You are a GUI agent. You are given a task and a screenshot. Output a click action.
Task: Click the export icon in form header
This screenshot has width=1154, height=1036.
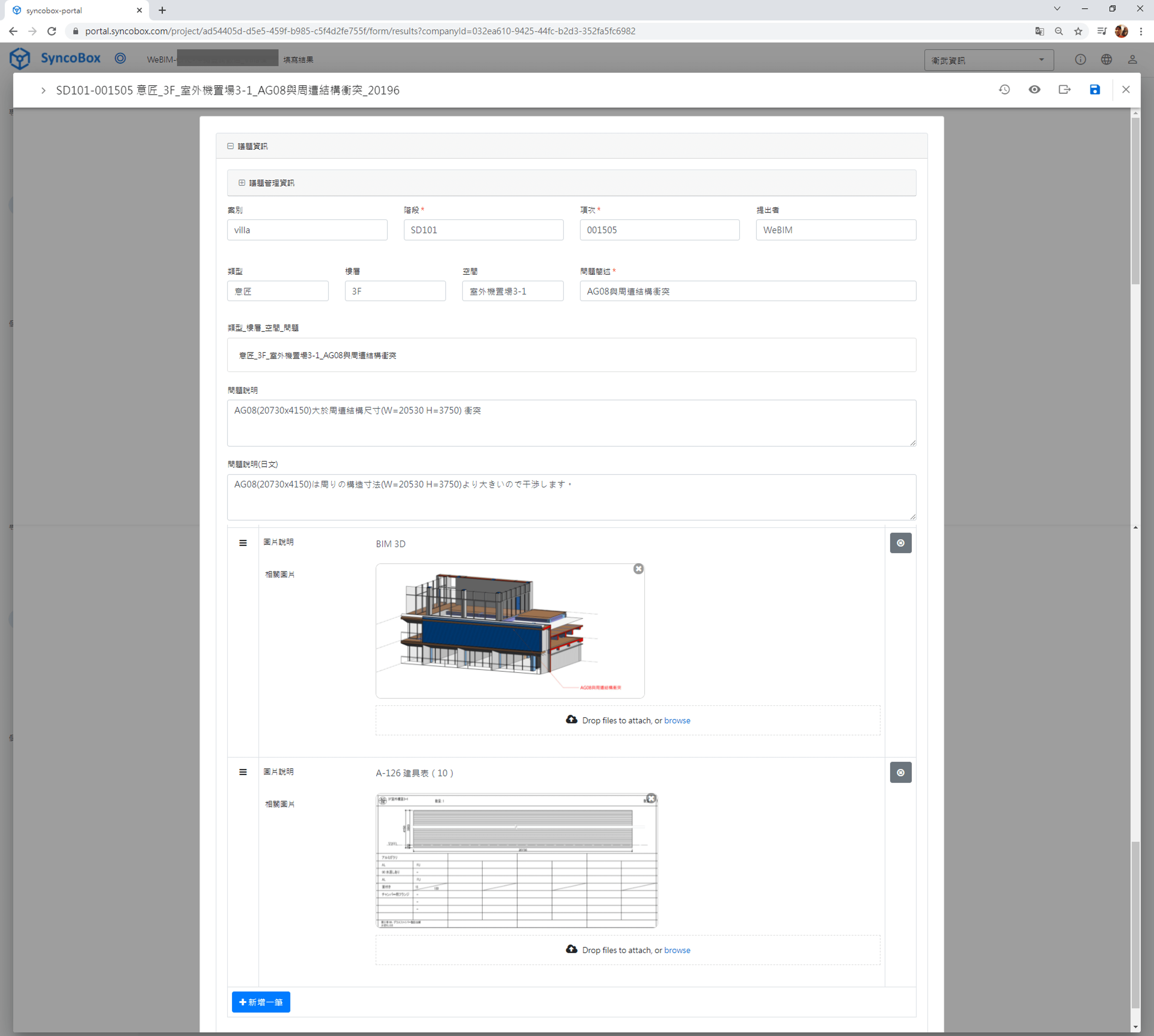click(1065, 90)
